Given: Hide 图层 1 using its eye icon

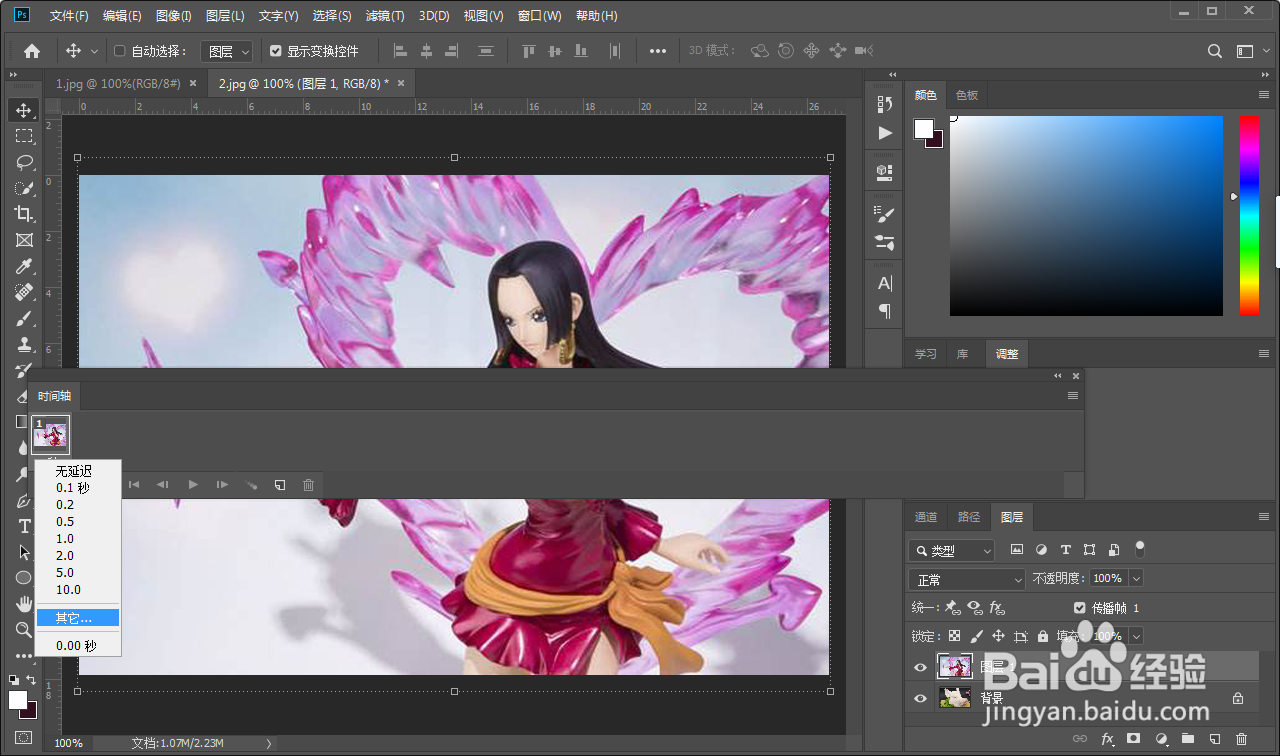Looking at the screenshot, I should (921, 668).
